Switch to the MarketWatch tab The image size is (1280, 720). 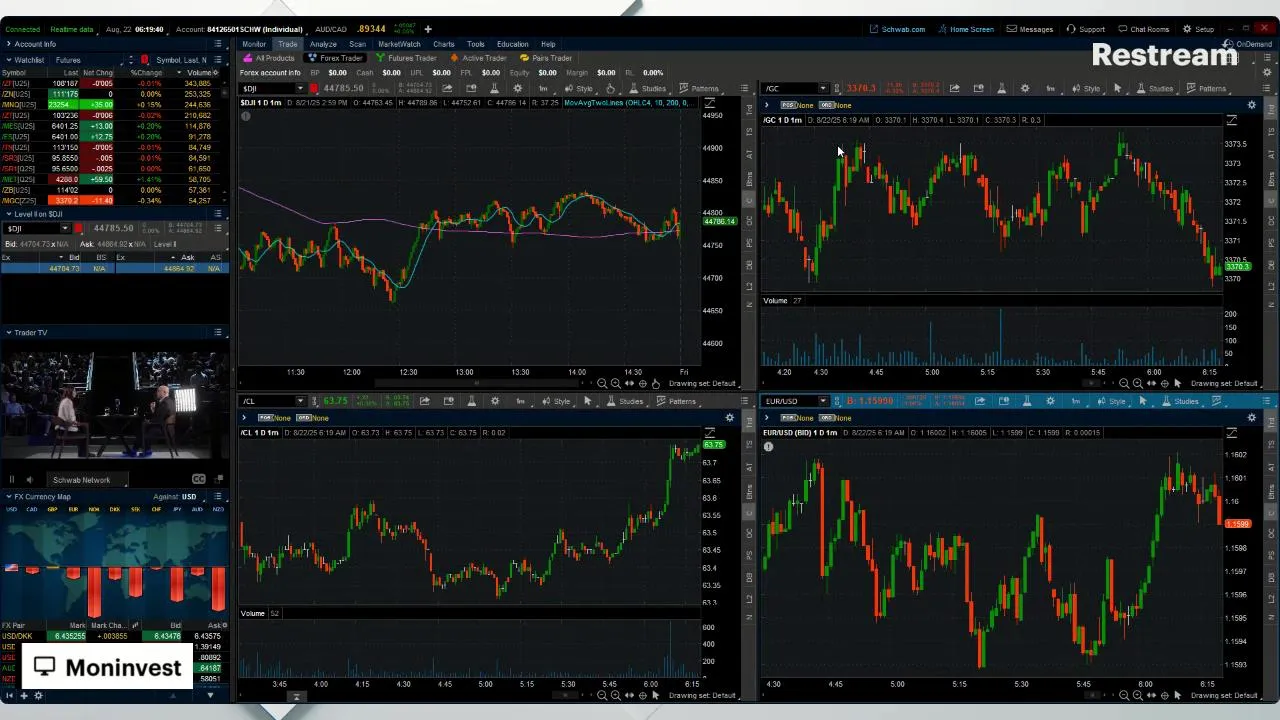pos(399,44)
